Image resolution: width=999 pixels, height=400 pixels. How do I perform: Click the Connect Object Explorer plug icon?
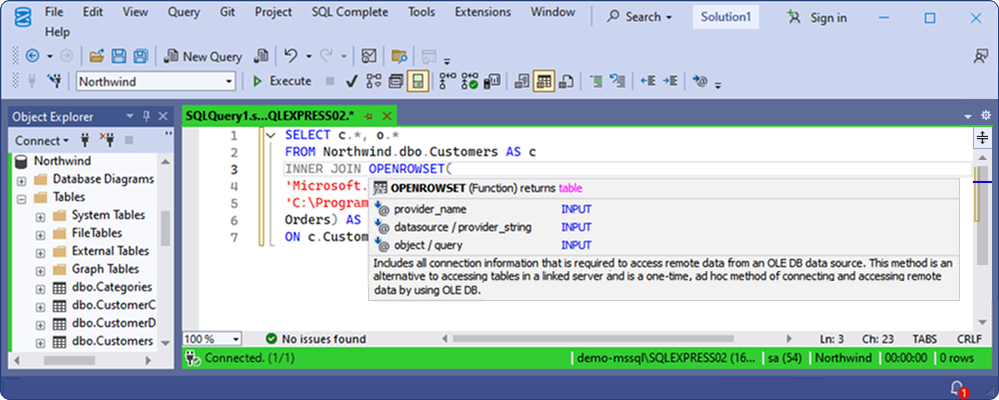coord(84,140)
